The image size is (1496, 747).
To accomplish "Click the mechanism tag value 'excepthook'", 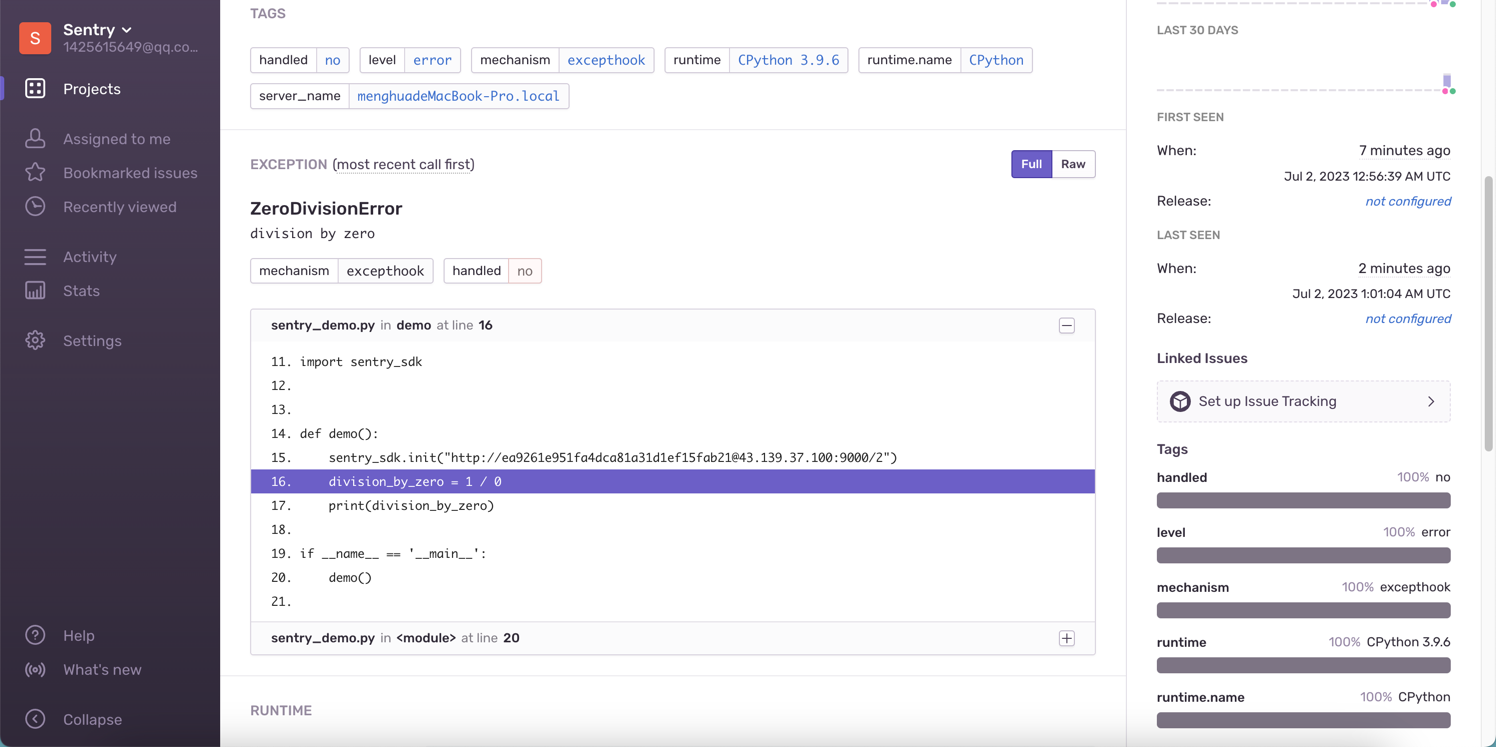I will (x=606, y=60).
